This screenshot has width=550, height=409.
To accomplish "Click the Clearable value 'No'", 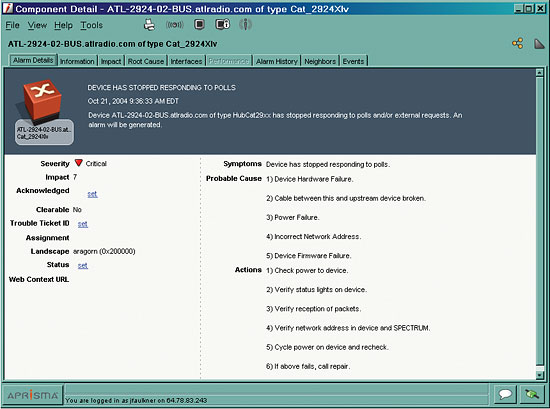I will (77, 210).
